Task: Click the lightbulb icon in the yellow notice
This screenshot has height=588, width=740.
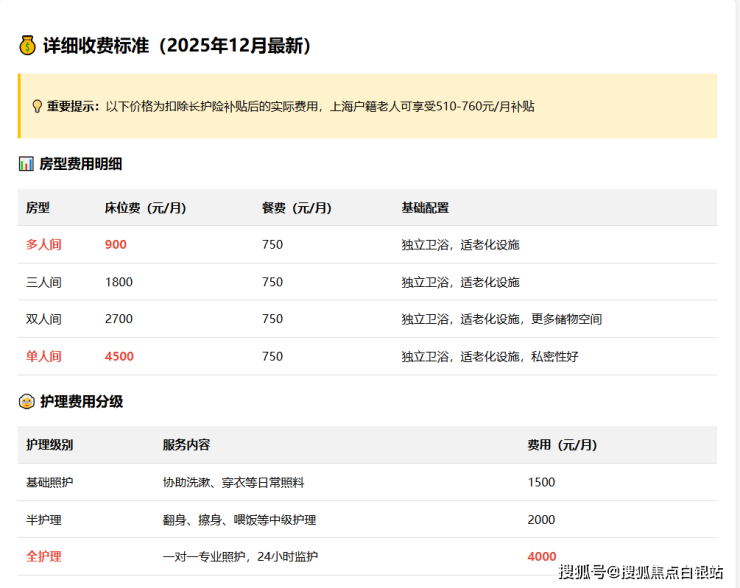Action: [x=37, y=106]
